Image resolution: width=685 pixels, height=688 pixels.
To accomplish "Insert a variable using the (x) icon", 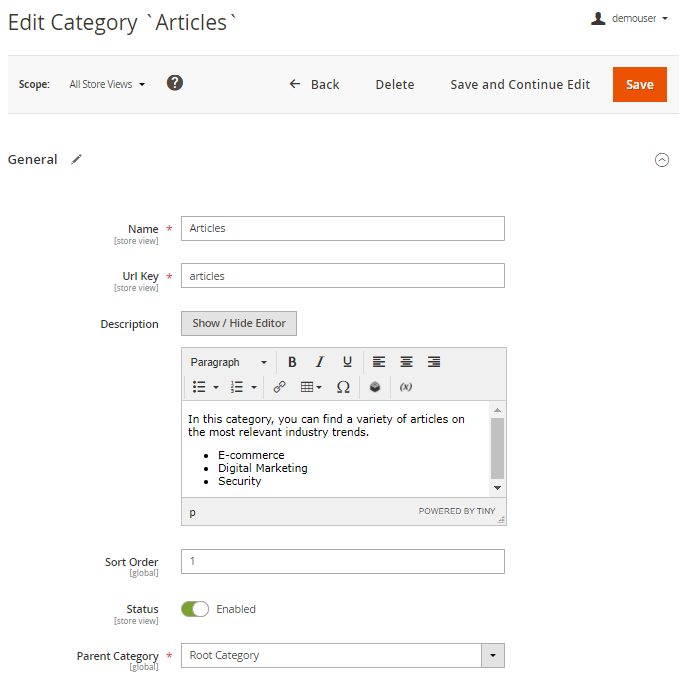I will tap(406, 387).
